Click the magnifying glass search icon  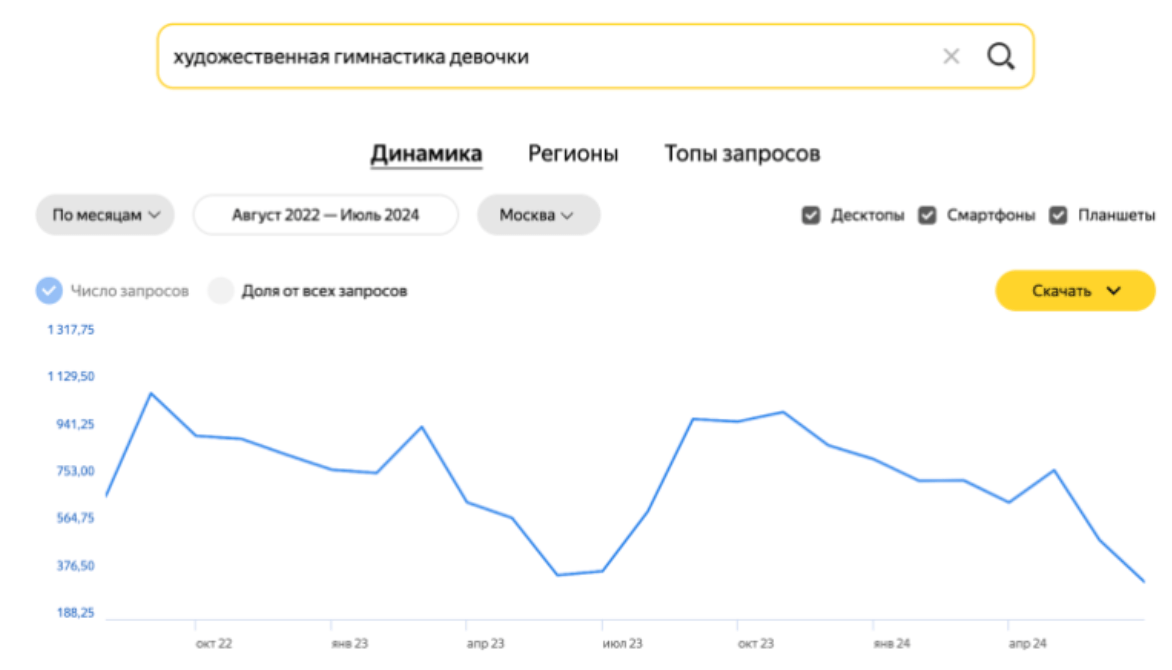click(1000, 56)
